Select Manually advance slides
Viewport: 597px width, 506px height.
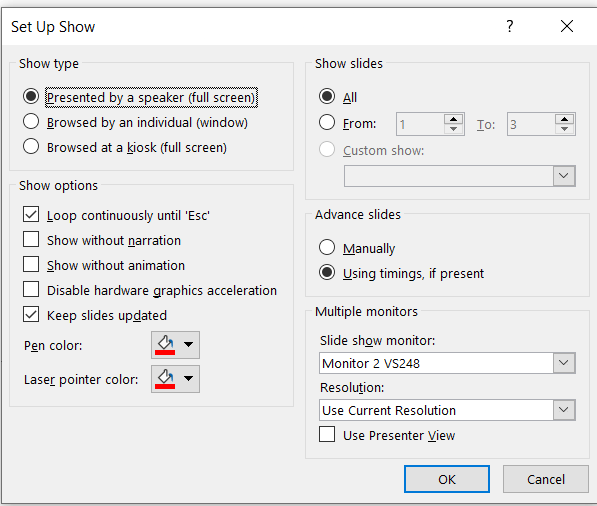pyautogui.click(x=327, y=247)
